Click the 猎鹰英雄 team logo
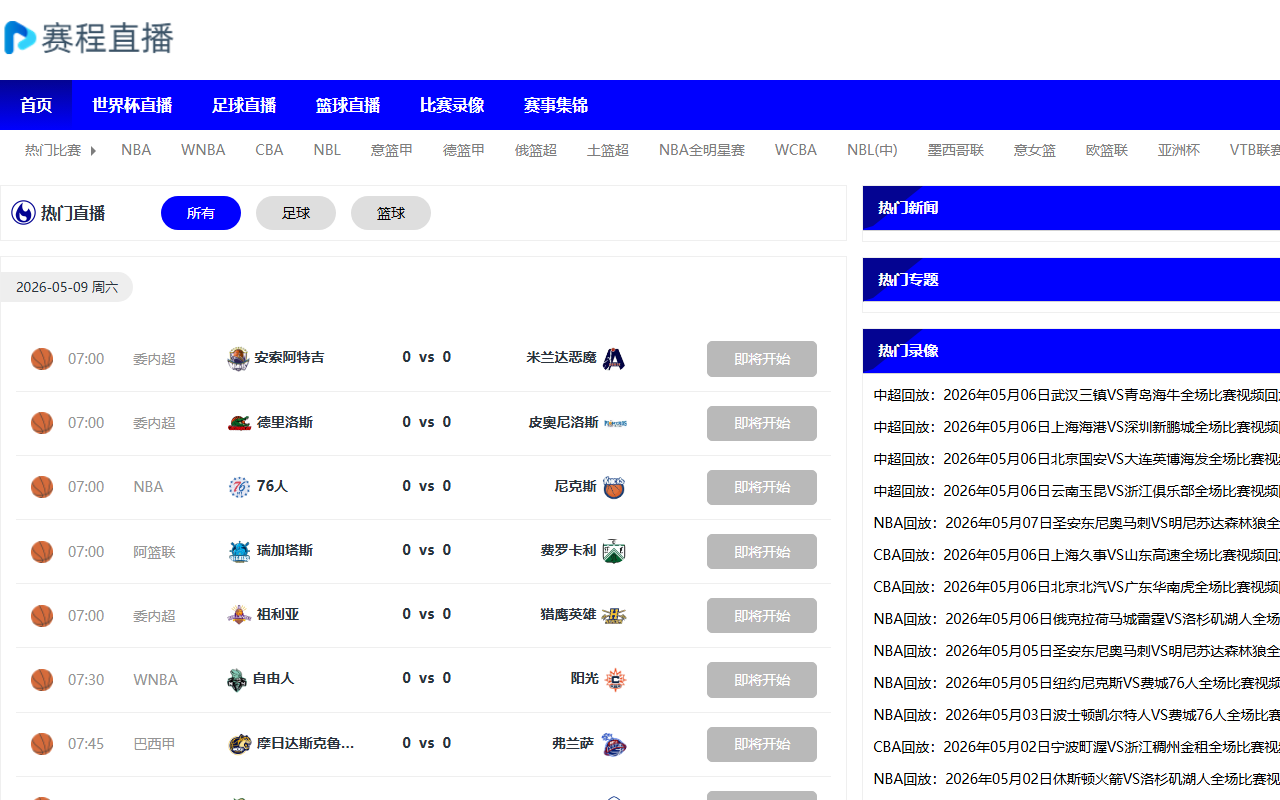The image size is (1280, 800). tap(614, 616)
